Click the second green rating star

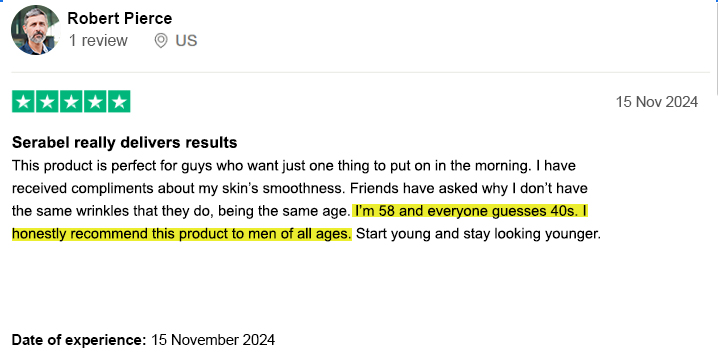(x=47, y=101)
